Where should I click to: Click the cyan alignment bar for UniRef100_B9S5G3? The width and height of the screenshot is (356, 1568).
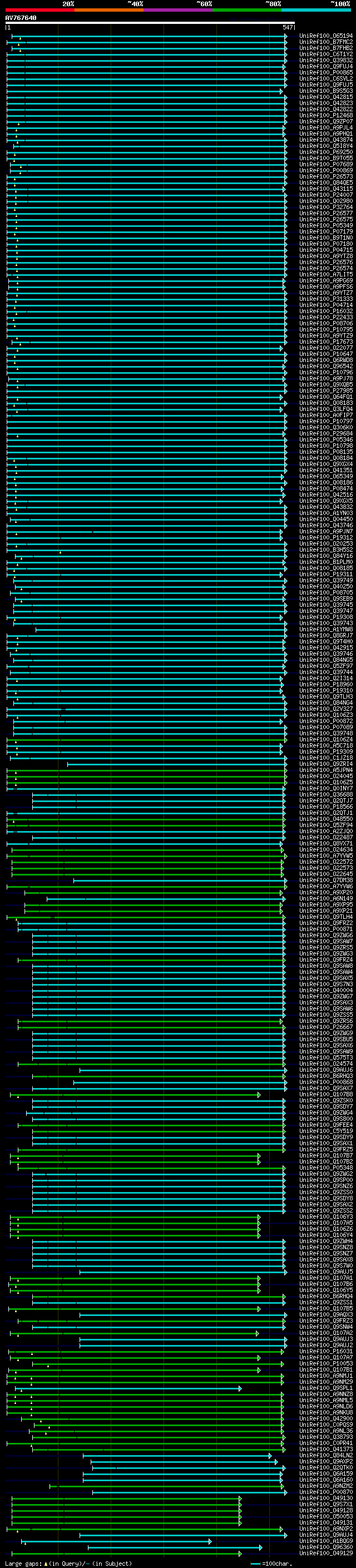[145, 91]
